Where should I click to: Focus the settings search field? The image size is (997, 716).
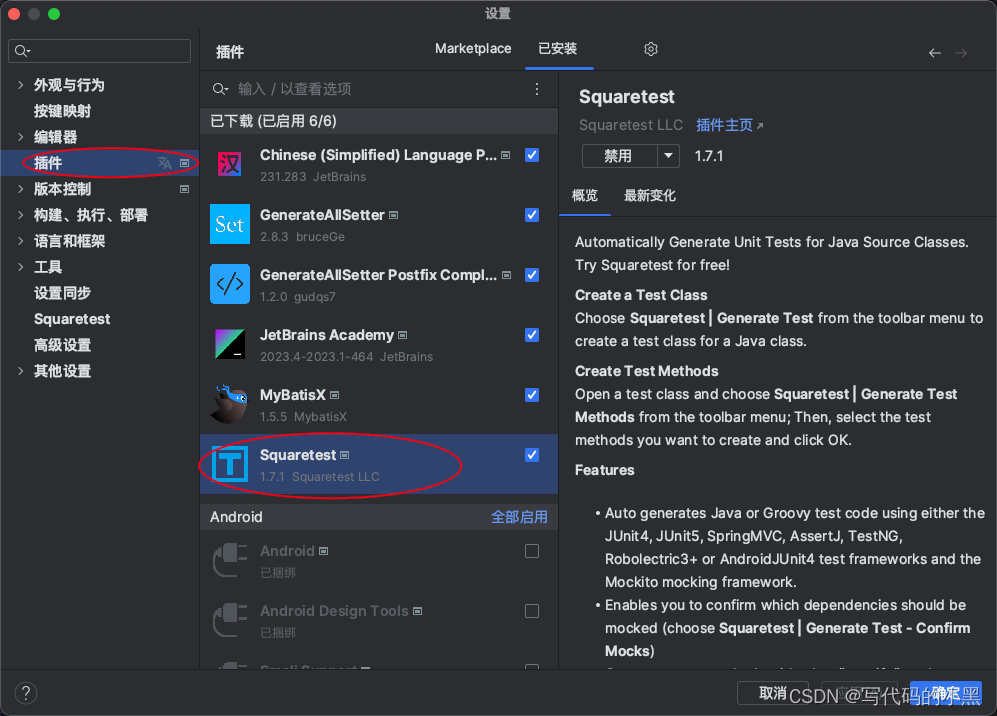tap(100, 51)
